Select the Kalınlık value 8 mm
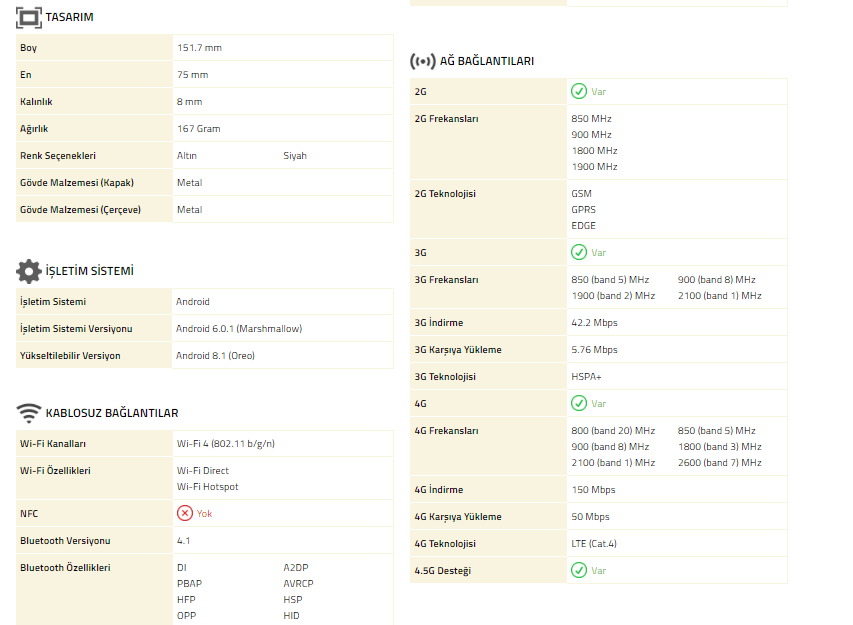Image resolution: width=853 pixels, height=625 pixels. point(189,102)
